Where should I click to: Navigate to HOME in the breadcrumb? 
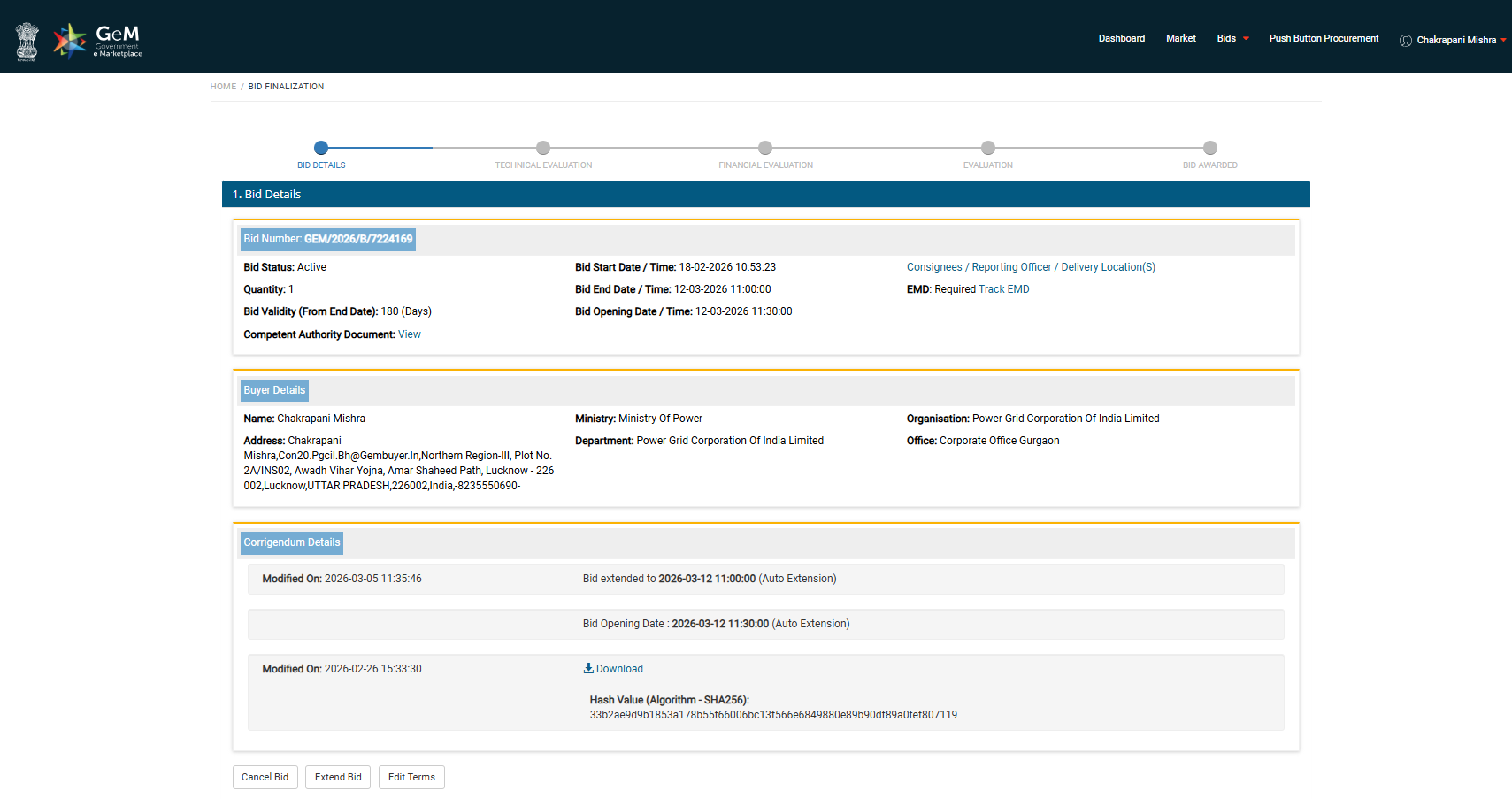click(x=223, y=87)
